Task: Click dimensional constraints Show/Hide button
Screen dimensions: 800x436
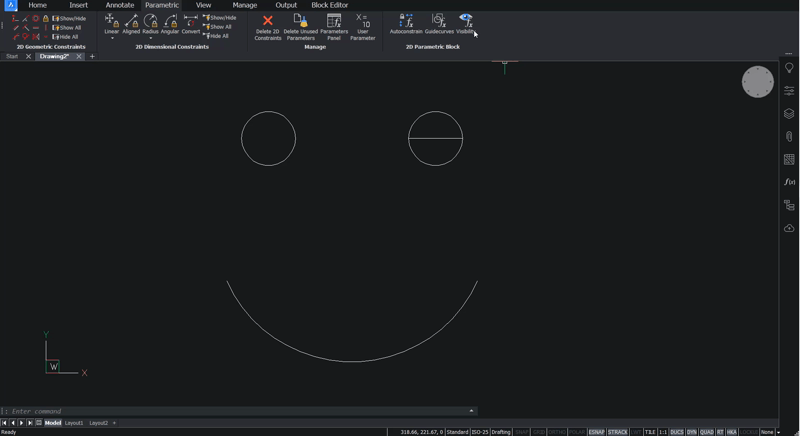Action: [x=219, y=17]
